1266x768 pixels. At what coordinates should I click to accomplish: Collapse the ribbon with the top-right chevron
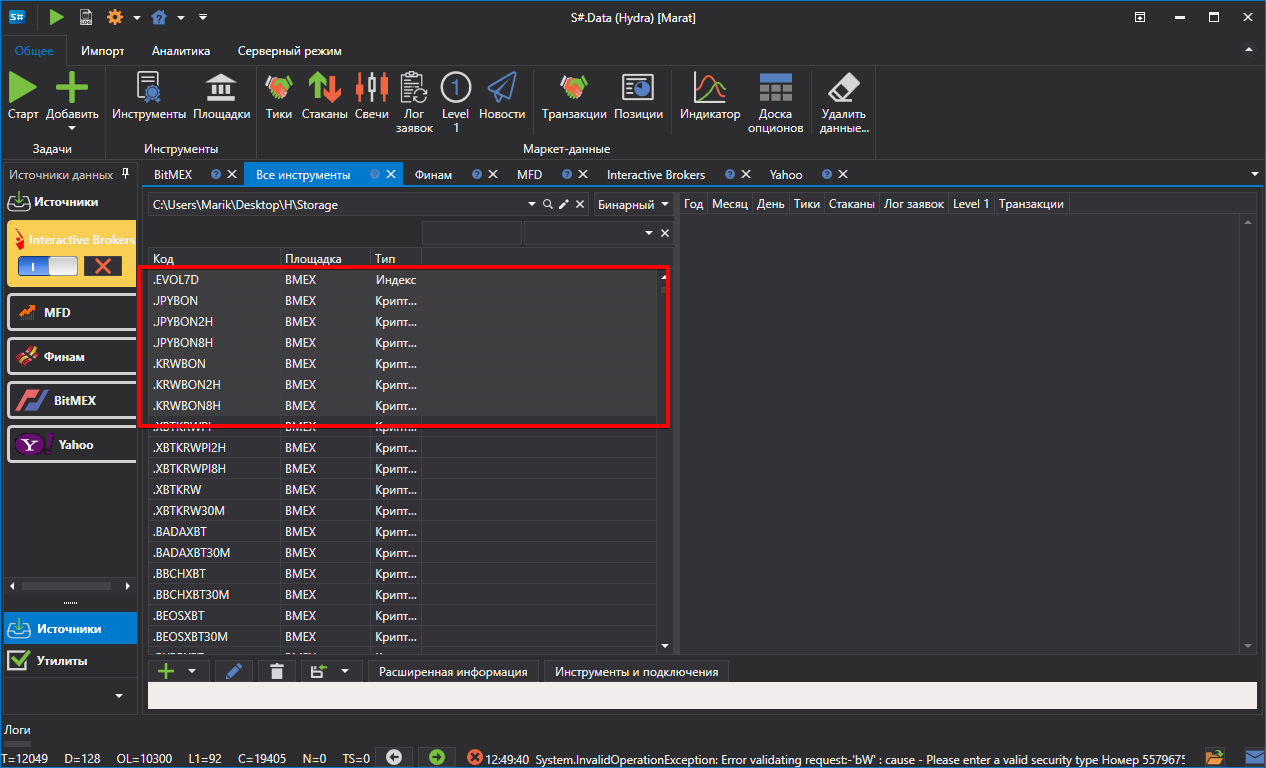click(1247, 49)
